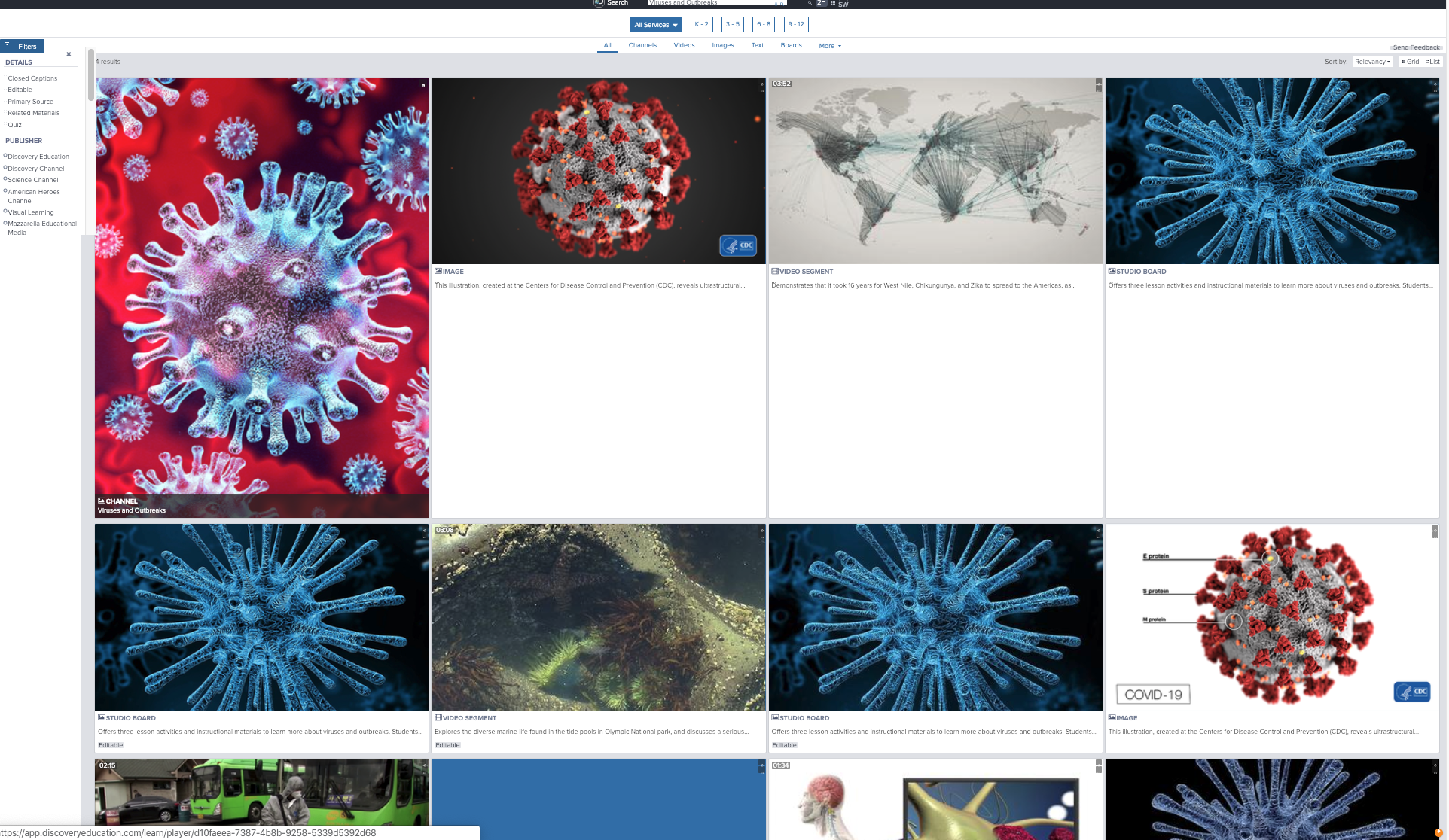Select Discovery Education publisher filter
This screenshot has height=840, width=1449.
click(x=38, y=157)
